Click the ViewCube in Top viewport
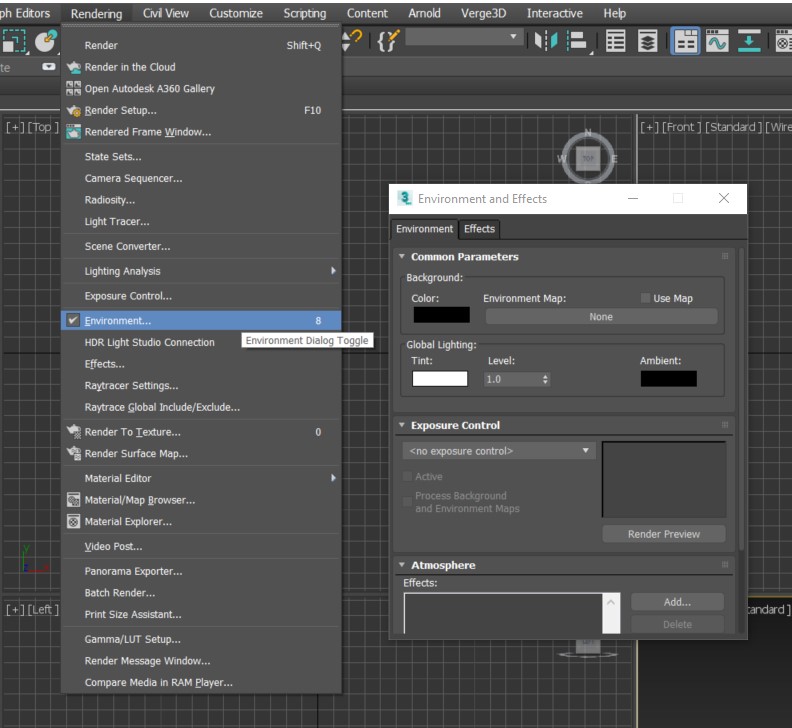Screen dimensions: 792x728 588,158
